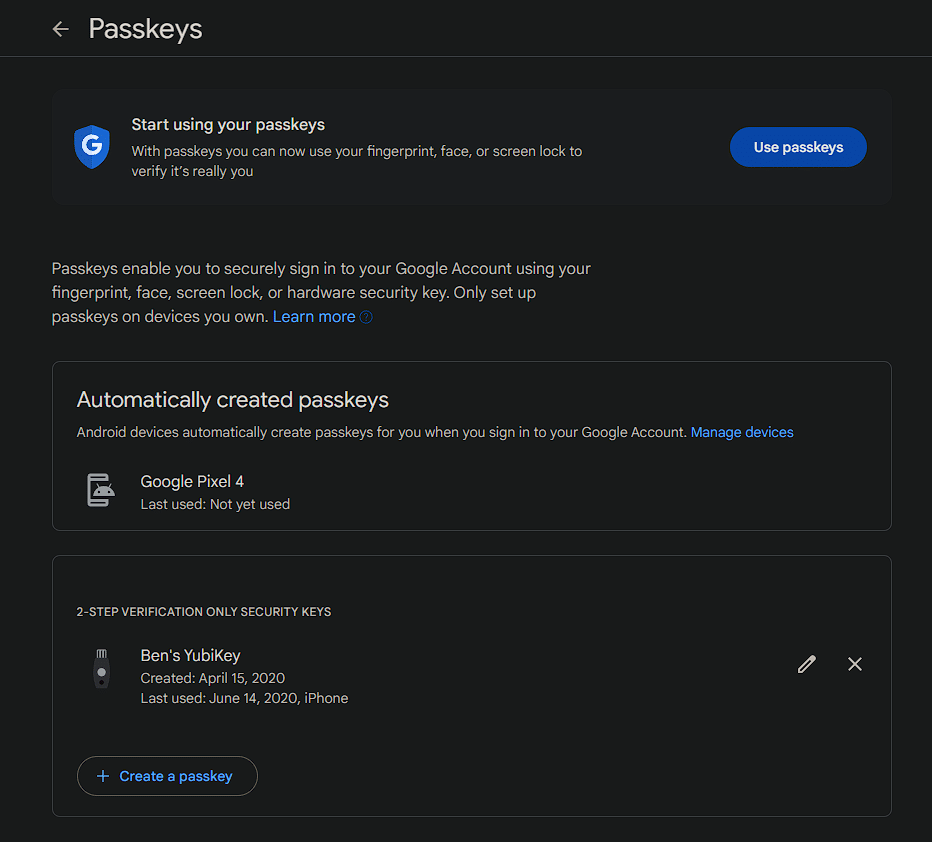Click 'Created: April 15, 2020' text
The height and width of the screenshot is (842, 932).
pyautogui.click(x=213, y=678)
